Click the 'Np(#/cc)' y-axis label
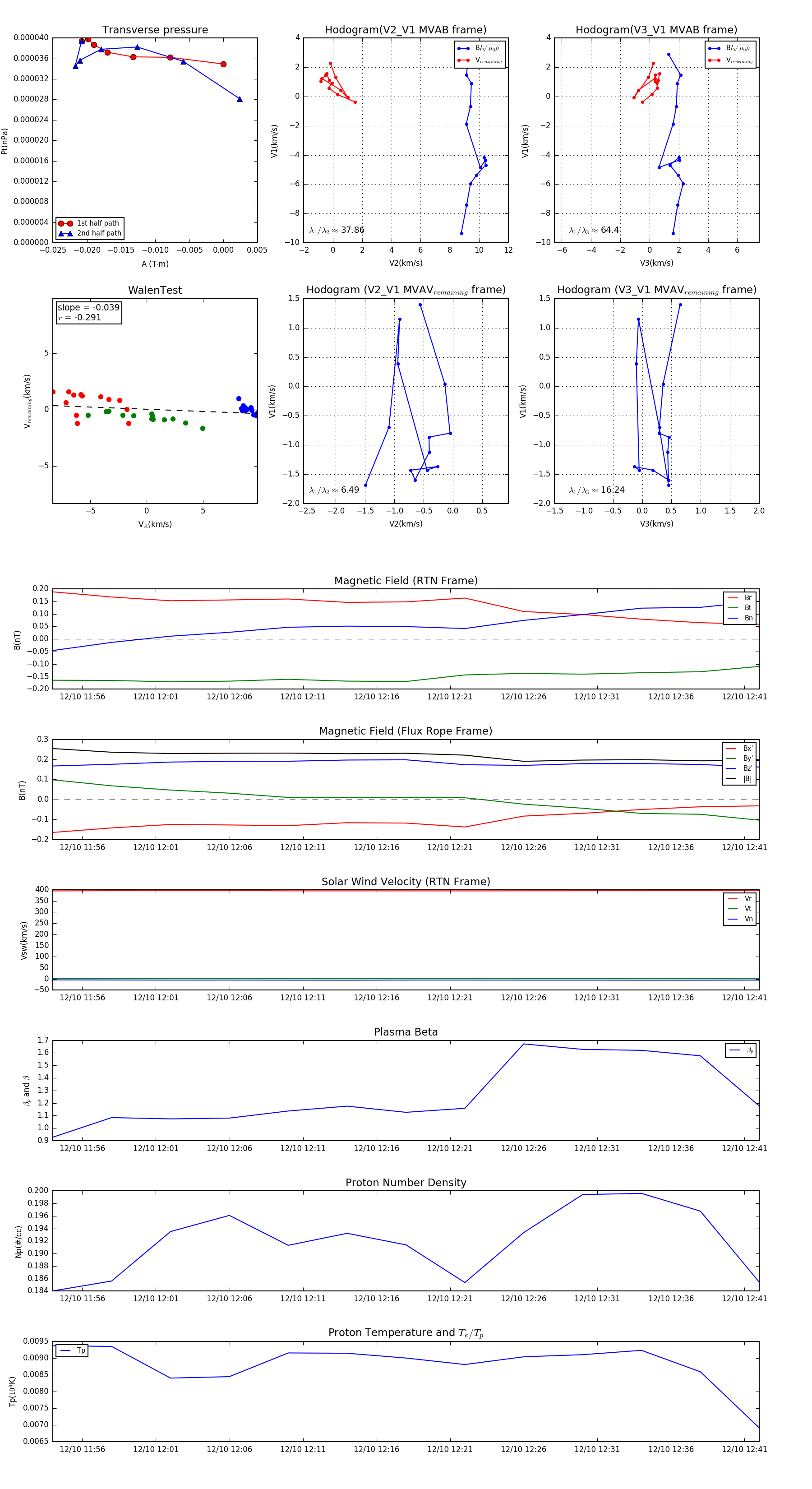This screenshot has width=812, height=1489. tap(18, 1242)
